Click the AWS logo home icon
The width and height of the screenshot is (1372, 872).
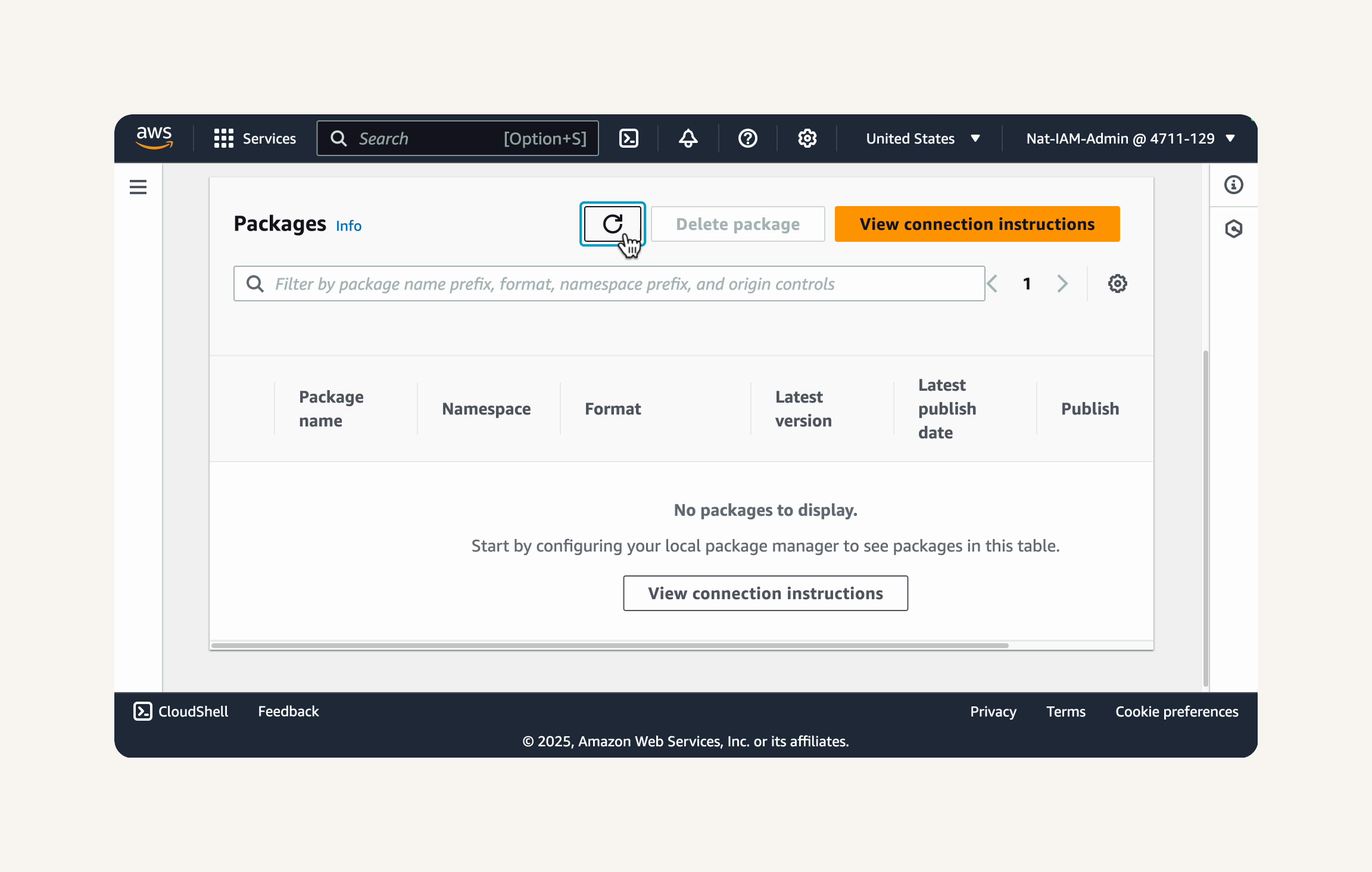click(x=154, y=138)
